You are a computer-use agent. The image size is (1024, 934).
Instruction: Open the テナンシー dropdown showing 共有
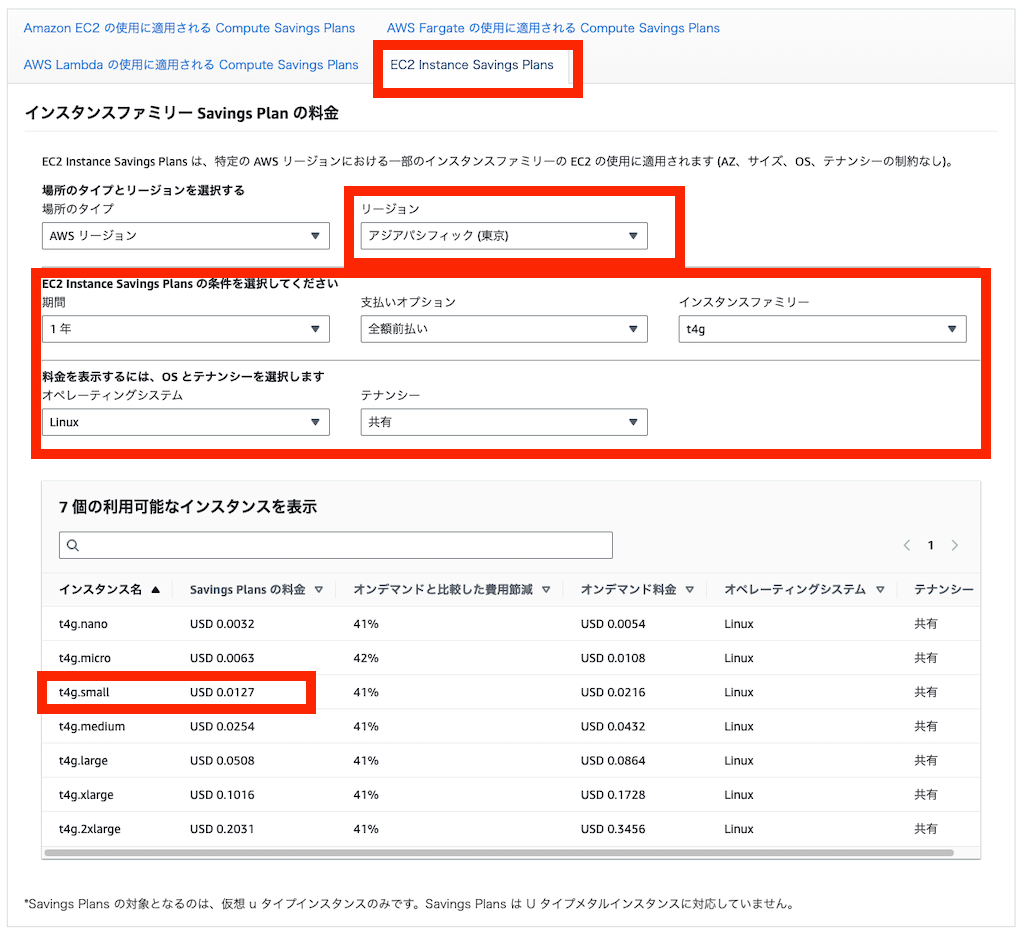[504, 422]
